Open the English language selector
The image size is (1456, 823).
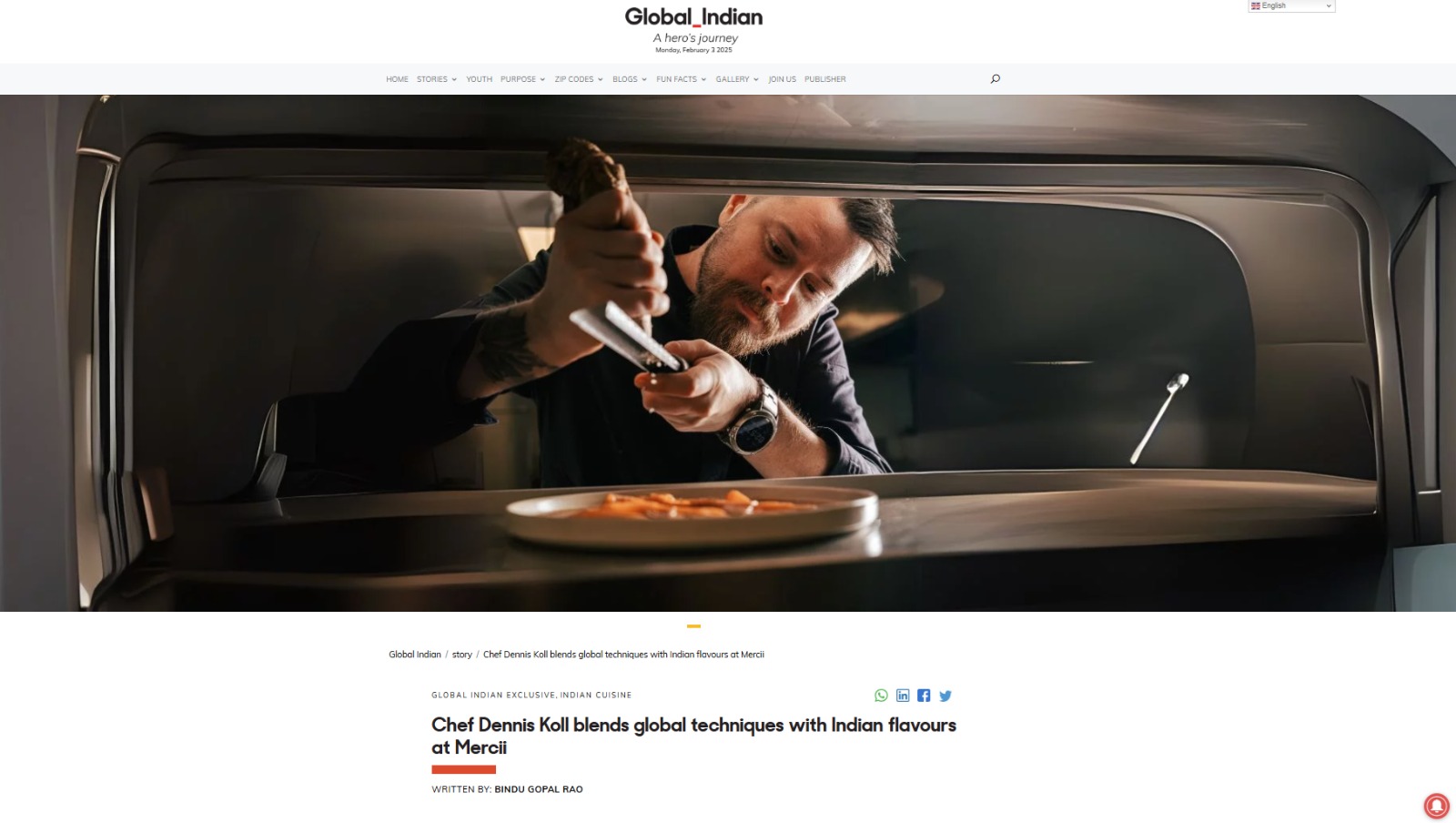point(1291,5)
